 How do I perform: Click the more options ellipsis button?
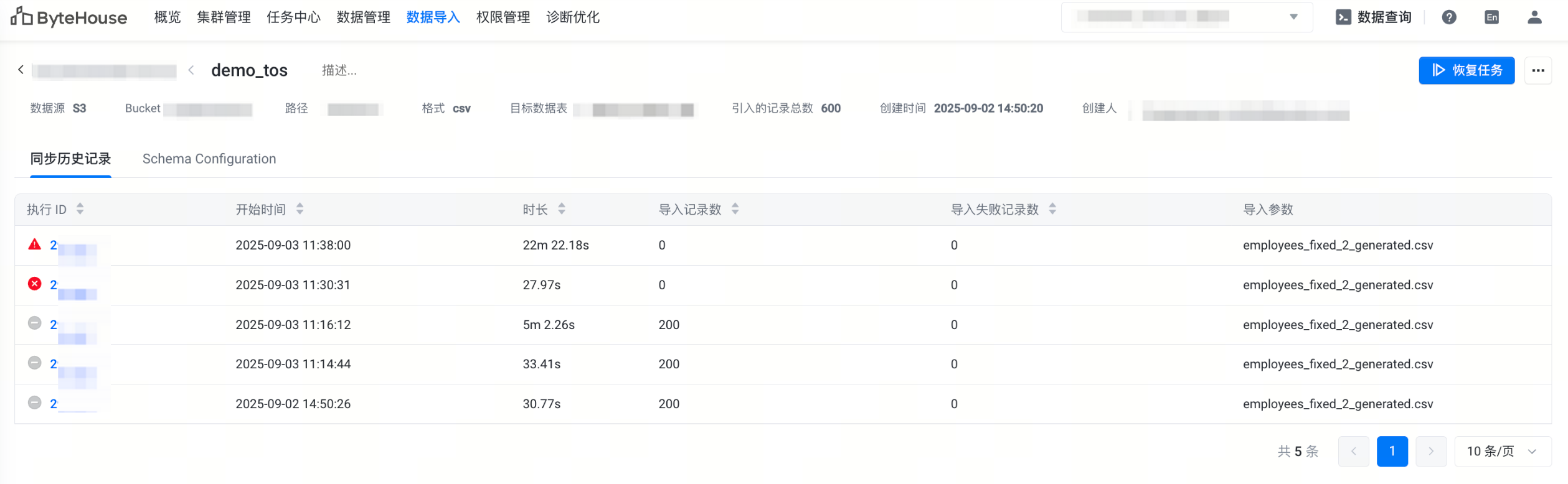tap(1538, 70)
